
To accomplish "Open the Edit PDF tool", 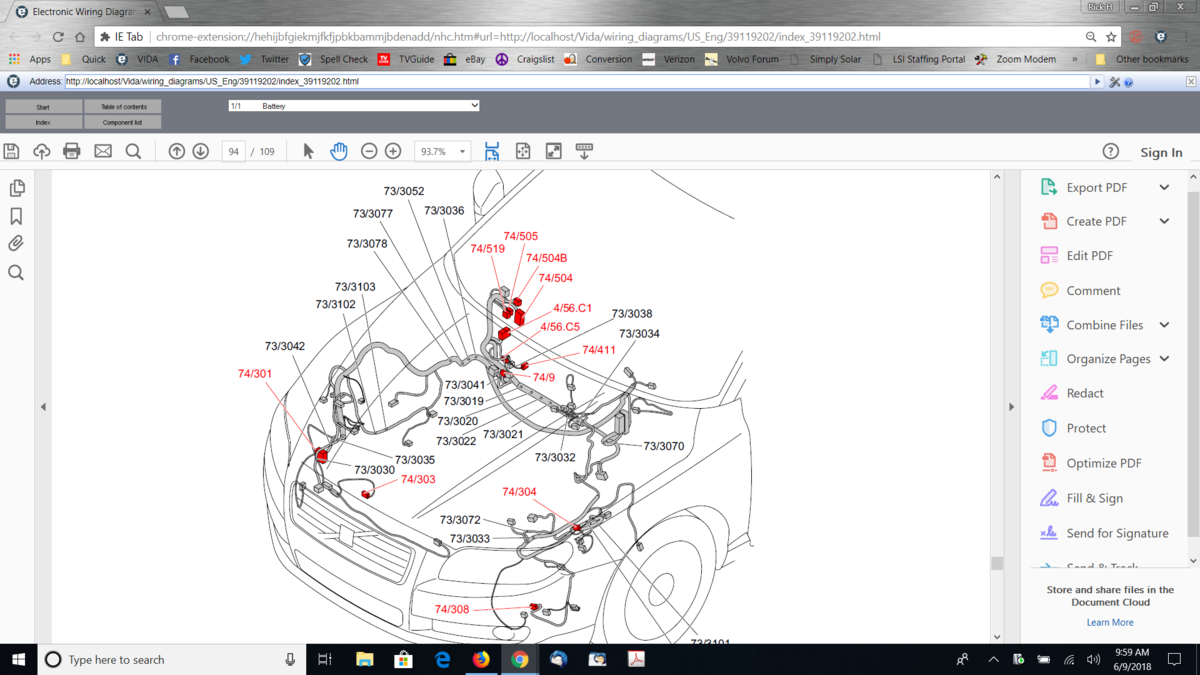I will (1089, 256).
